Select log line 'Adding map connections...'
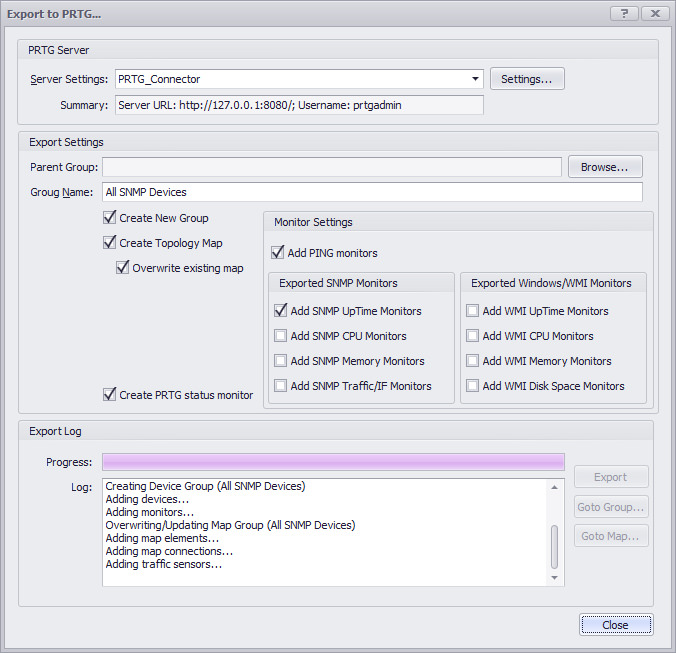This screenshot has height=653, width=676. pyautogui.click(x=169, y=551)
